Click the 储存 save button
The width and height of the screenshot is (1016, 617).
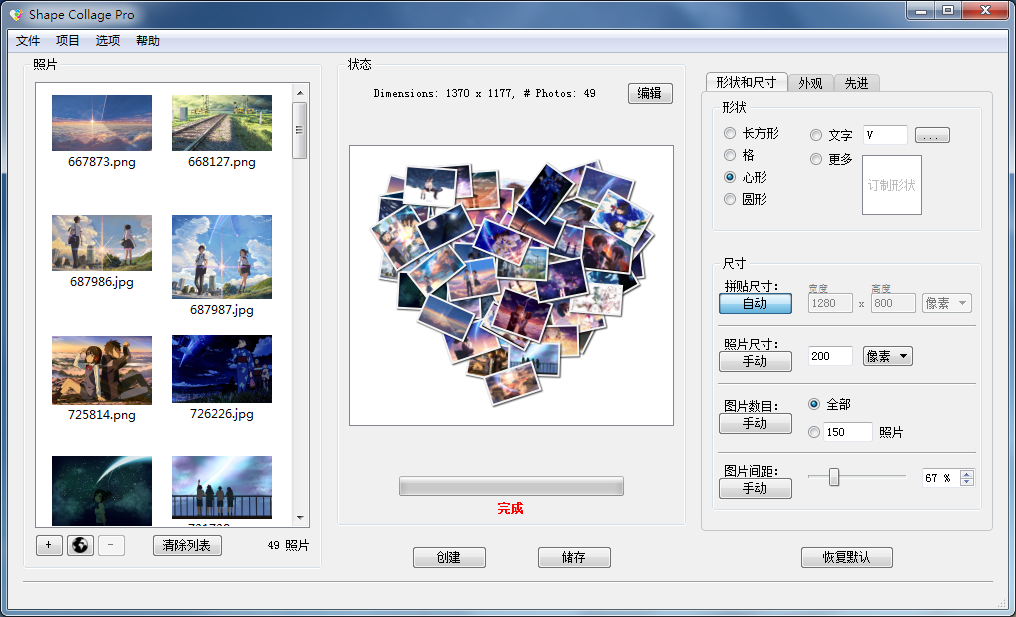(x=574, y=557)
